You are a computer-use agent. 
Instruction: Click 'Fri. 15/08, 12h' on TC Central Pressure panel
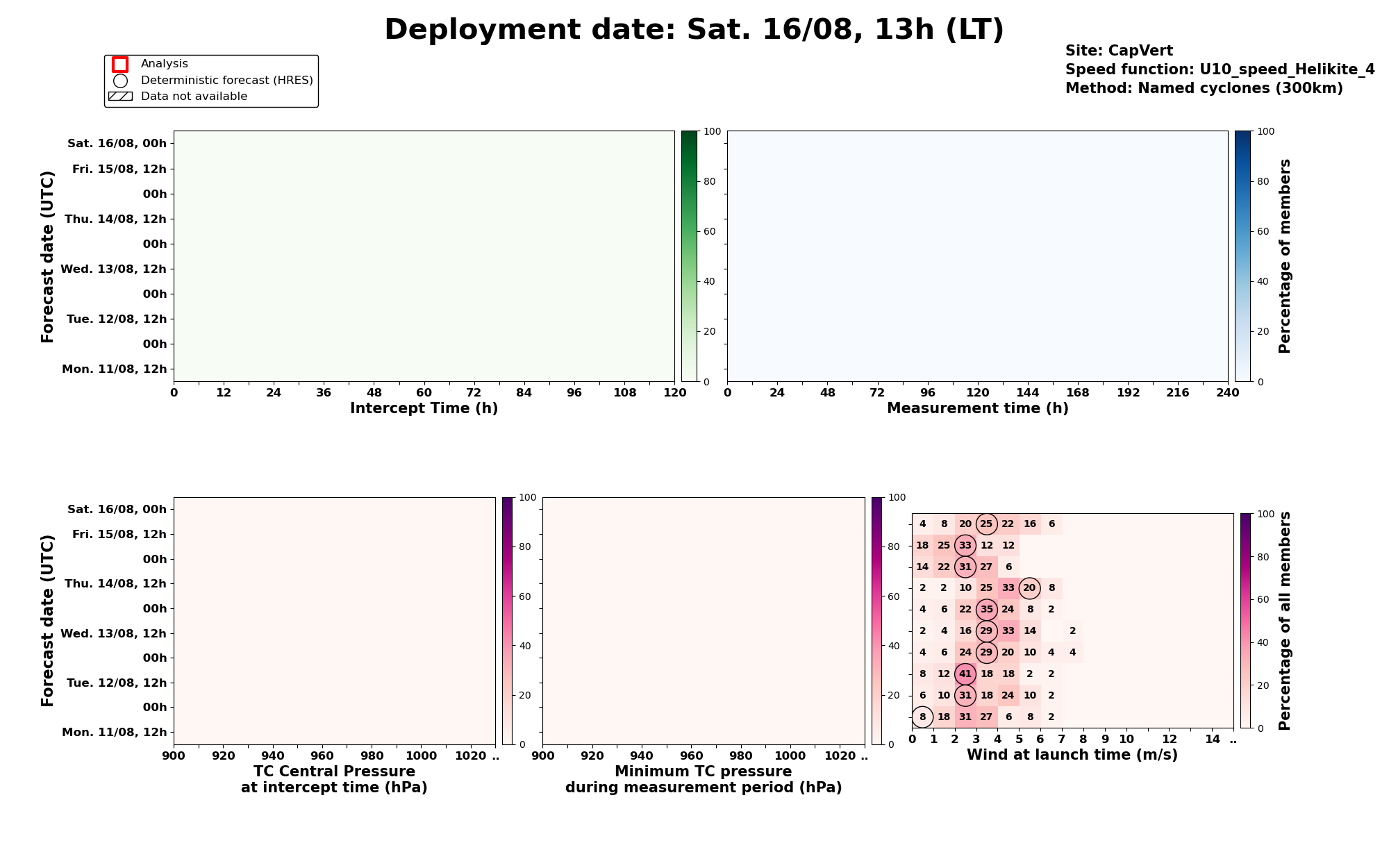[119, 534]
